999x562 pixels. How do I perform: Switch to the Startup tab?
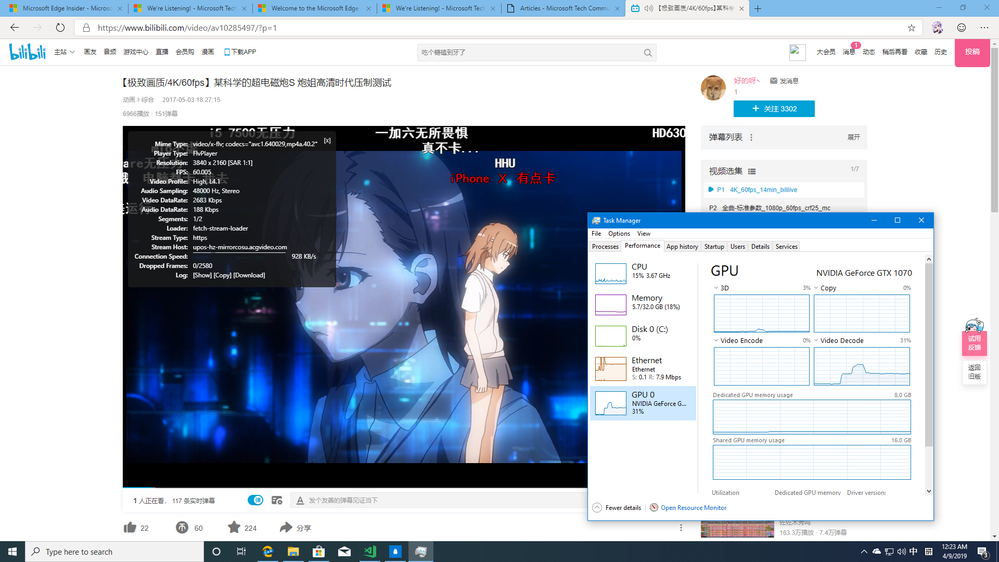point(714,247)
